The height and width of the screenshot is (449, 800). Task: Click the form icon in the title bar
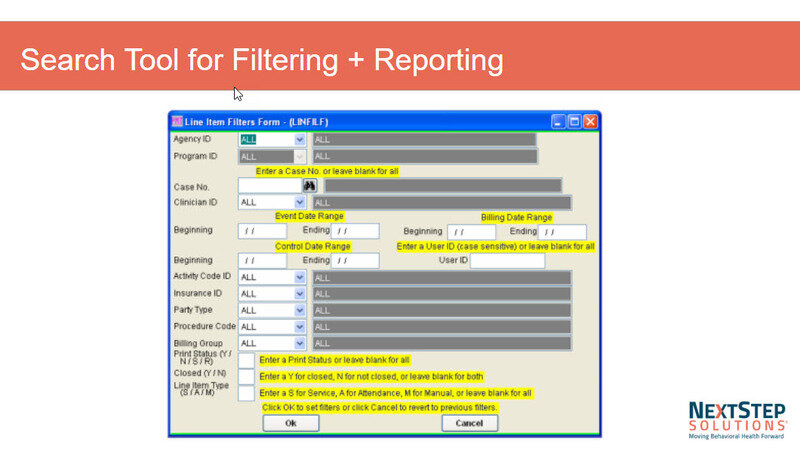coord(178,121)
